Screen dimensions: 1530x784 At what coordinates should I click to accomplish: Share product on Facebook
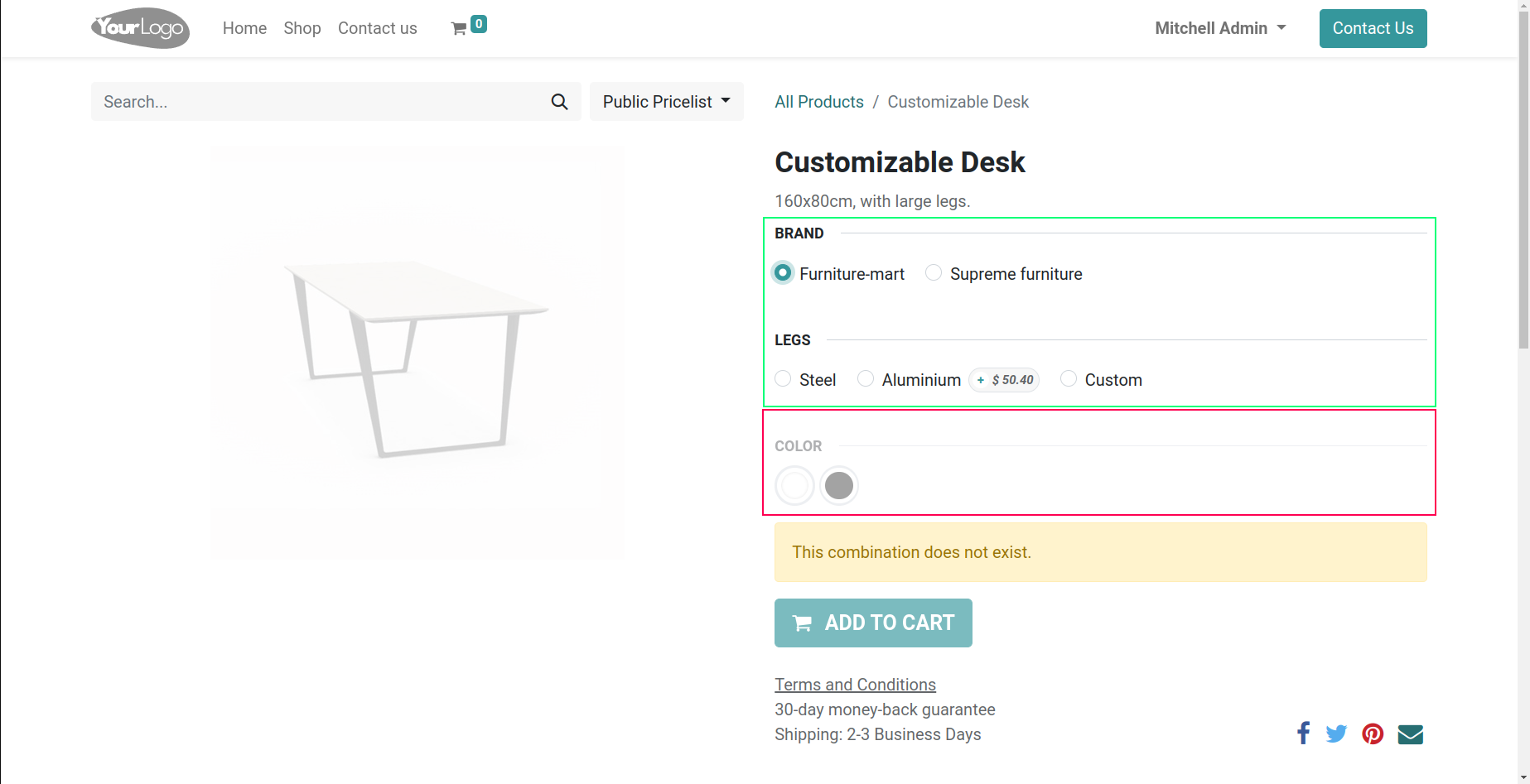(1303, 733)
